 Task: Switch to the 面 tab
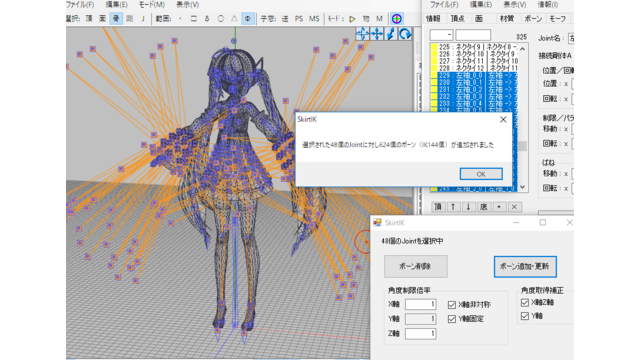(x=479, y=19)
